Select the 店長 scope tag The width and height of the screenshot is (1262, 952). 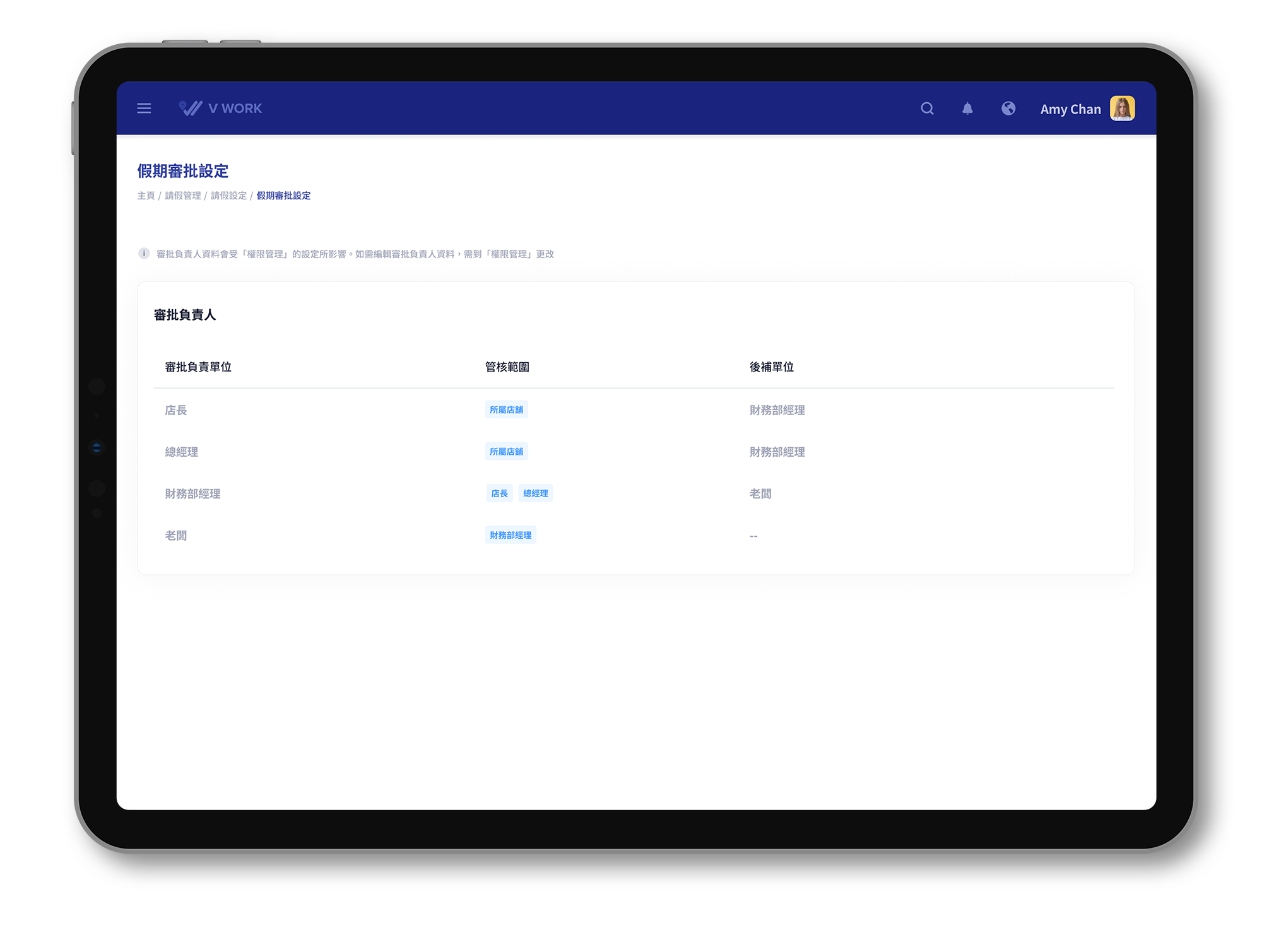(499, 493)
